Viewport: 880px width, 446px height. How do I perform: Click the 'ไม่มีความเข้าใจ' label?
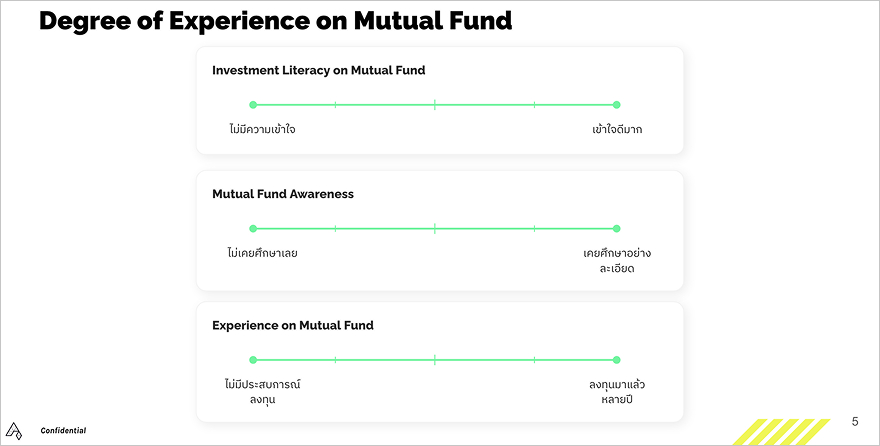point(262,130)
